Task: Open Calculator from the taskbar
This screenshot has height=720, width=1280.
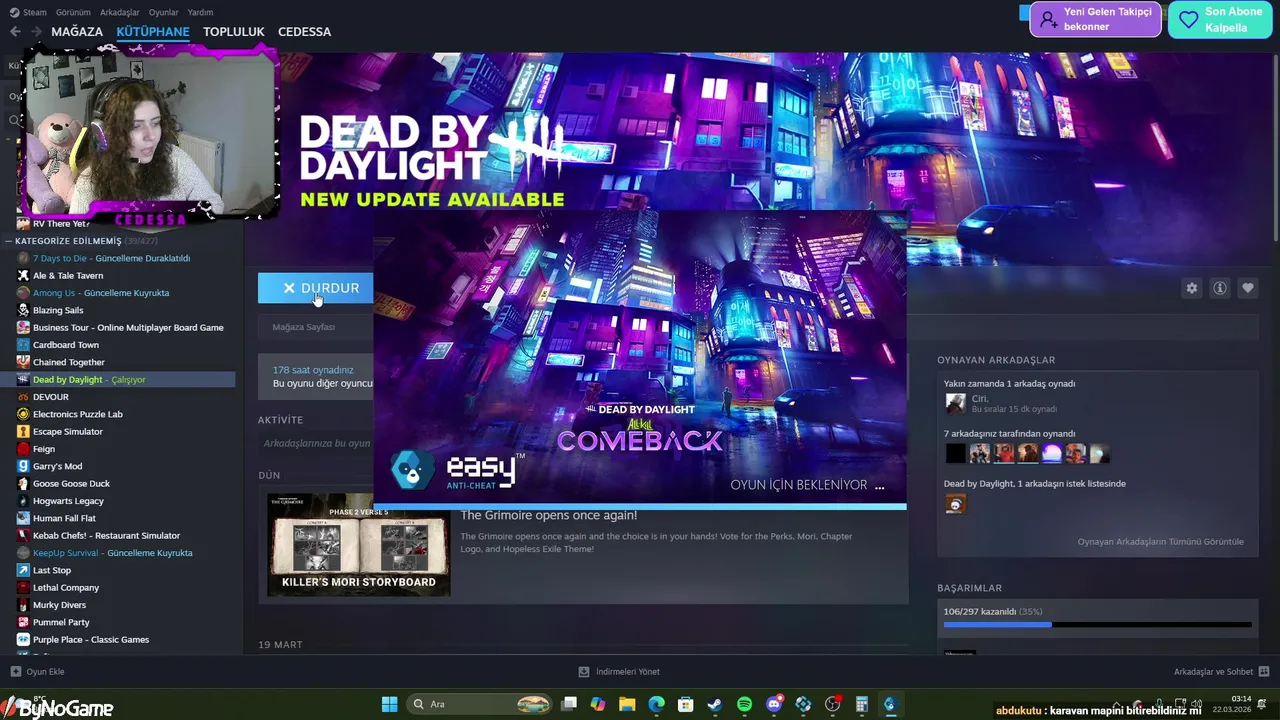Action: tap(861, 704)
